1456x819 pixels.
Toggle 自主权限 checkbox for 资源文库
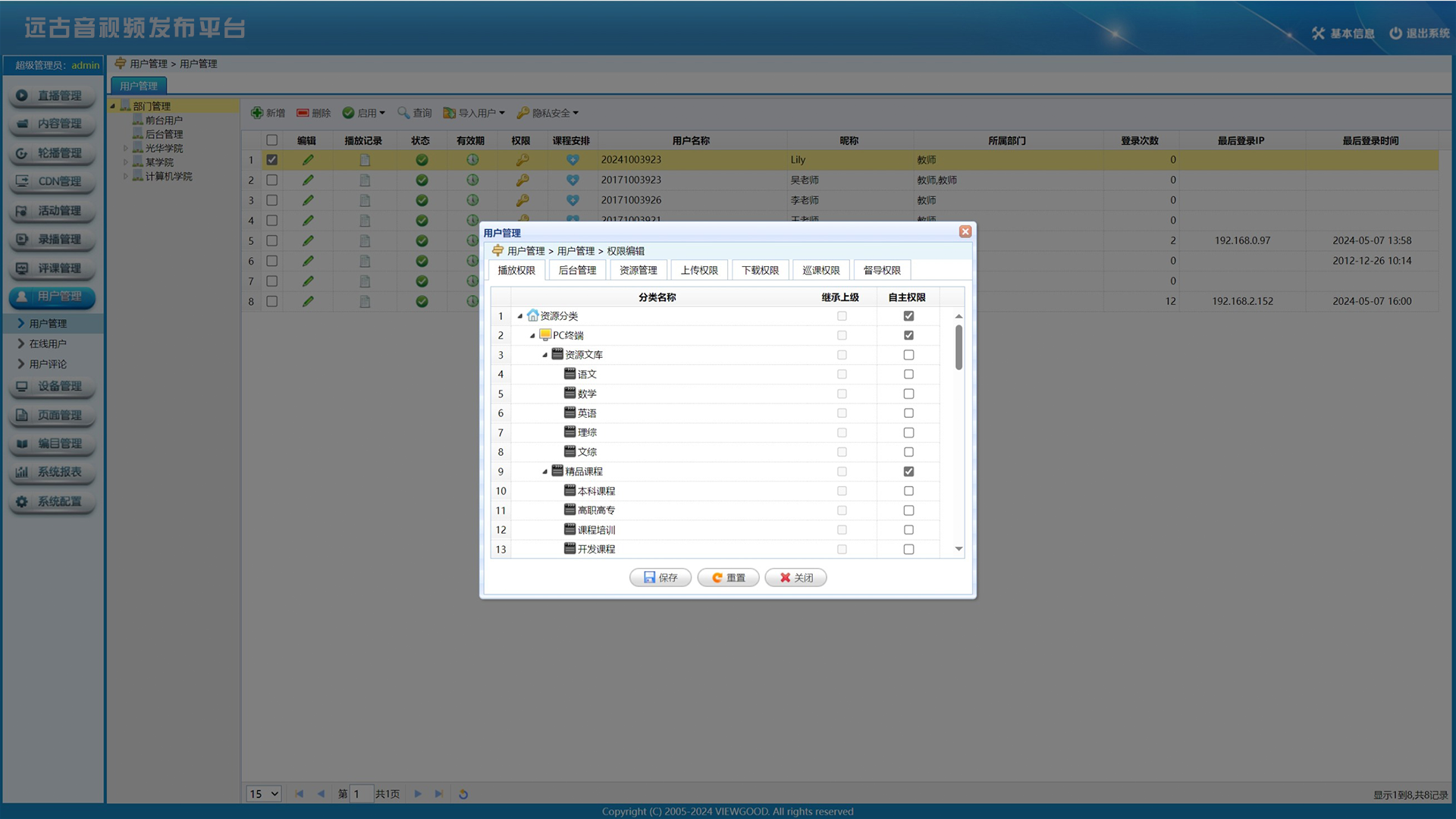908,355
